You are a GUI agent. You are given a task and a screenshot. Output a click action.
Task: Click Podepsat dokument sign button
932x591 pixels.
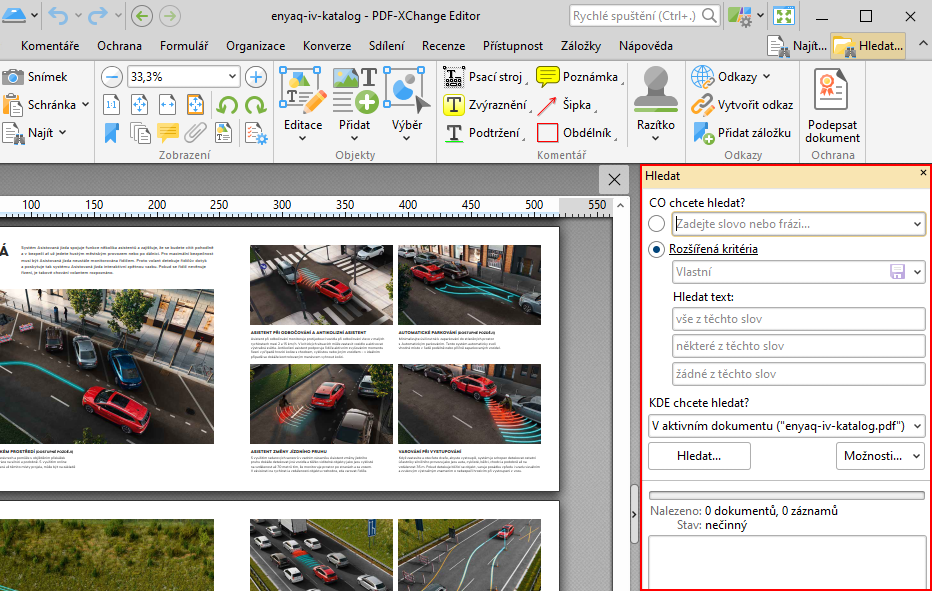833,106
